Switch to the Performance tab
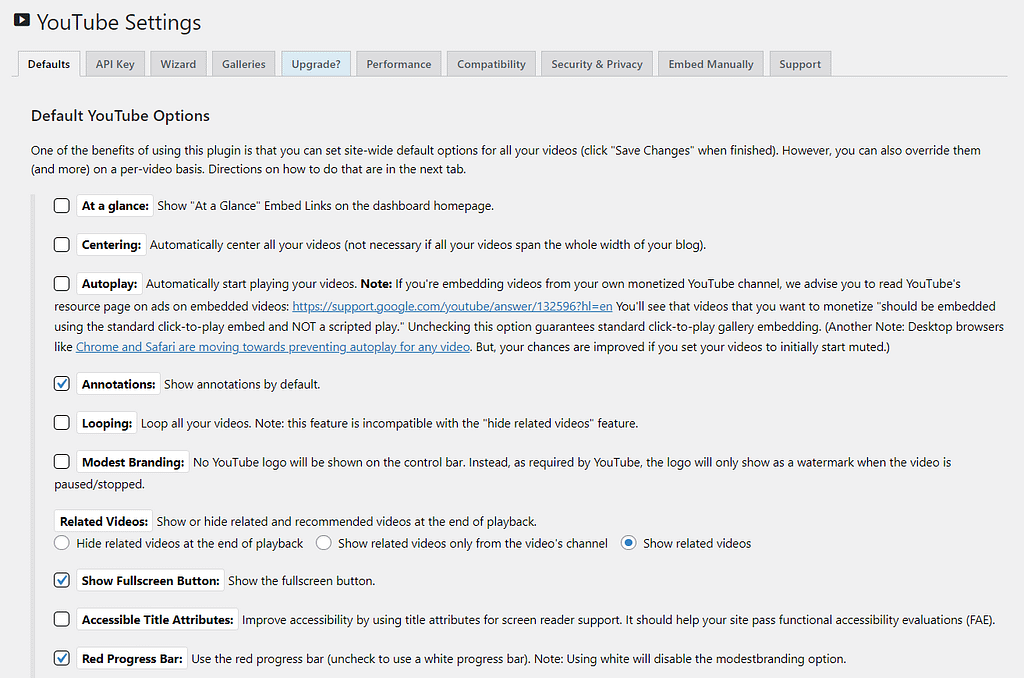This screenshot has height=678, width=1024. 398,63
